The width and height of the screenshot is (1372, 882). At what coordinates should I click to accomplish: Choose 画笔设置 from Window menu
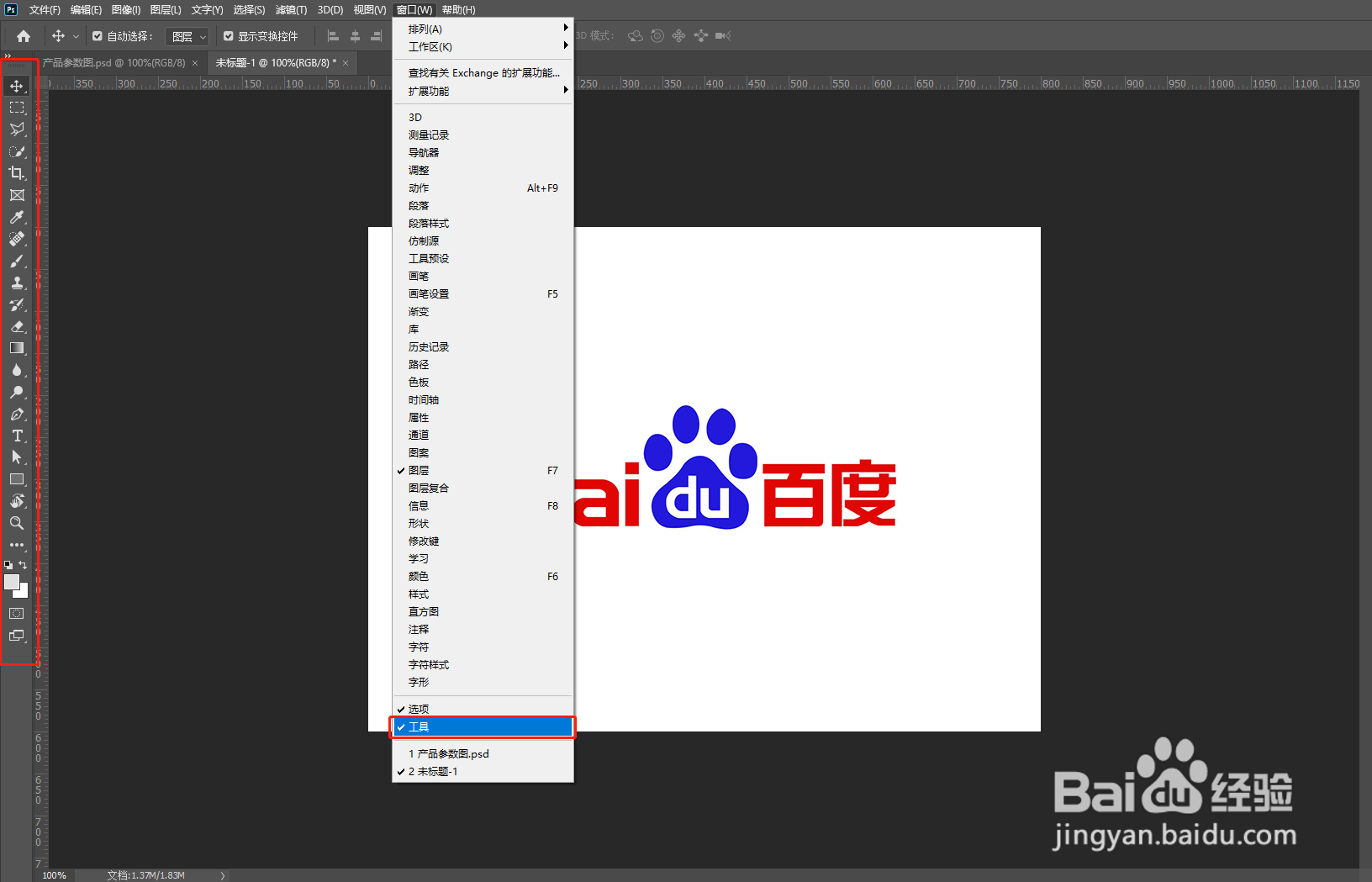pos(483,294)
